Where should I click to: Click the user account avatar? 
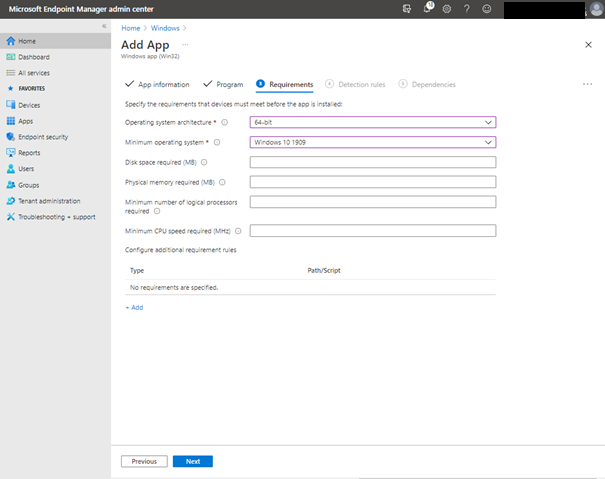point(597,9)
